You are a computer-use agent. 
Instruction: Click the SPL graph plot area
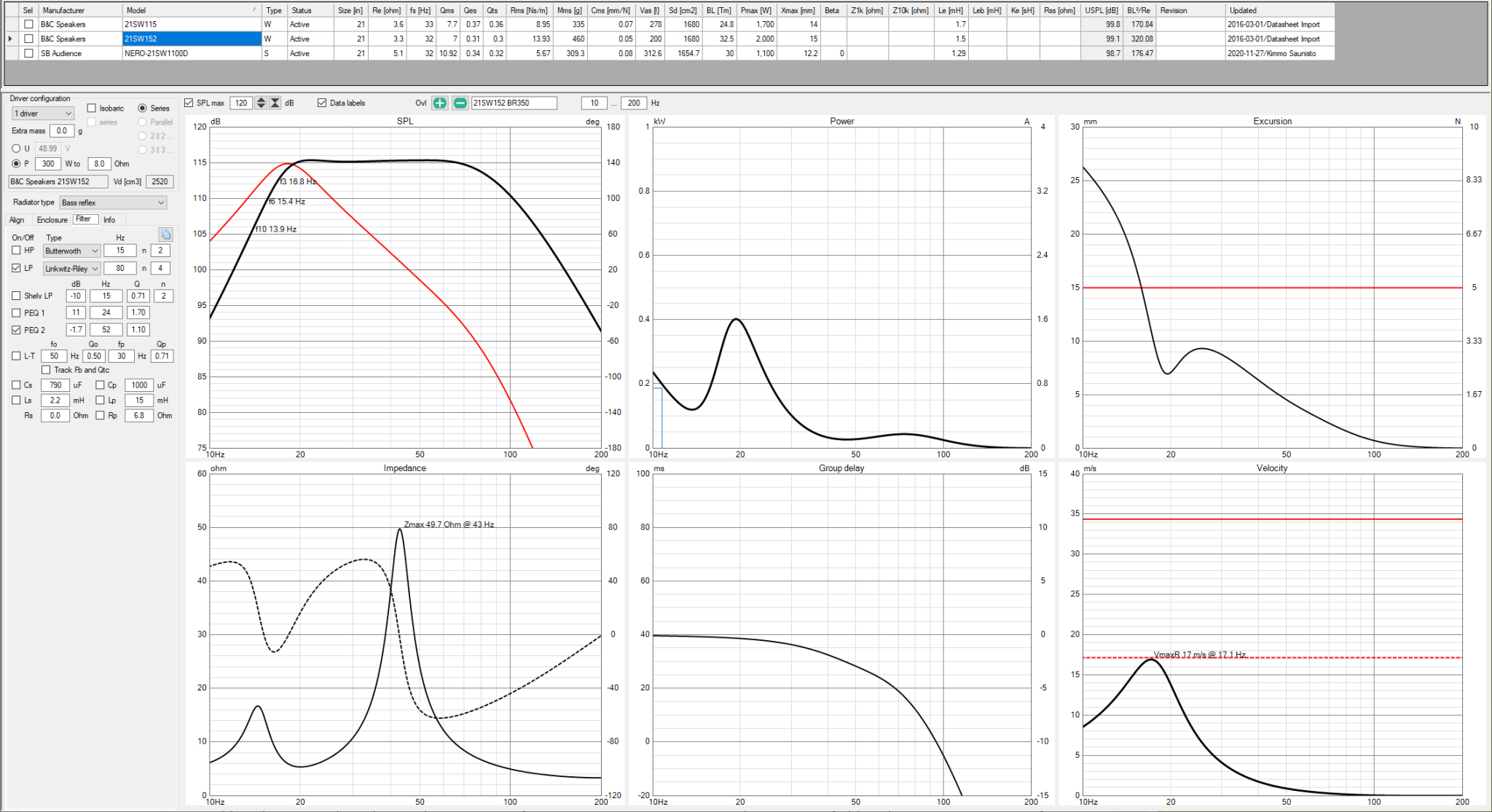point(405,288)
